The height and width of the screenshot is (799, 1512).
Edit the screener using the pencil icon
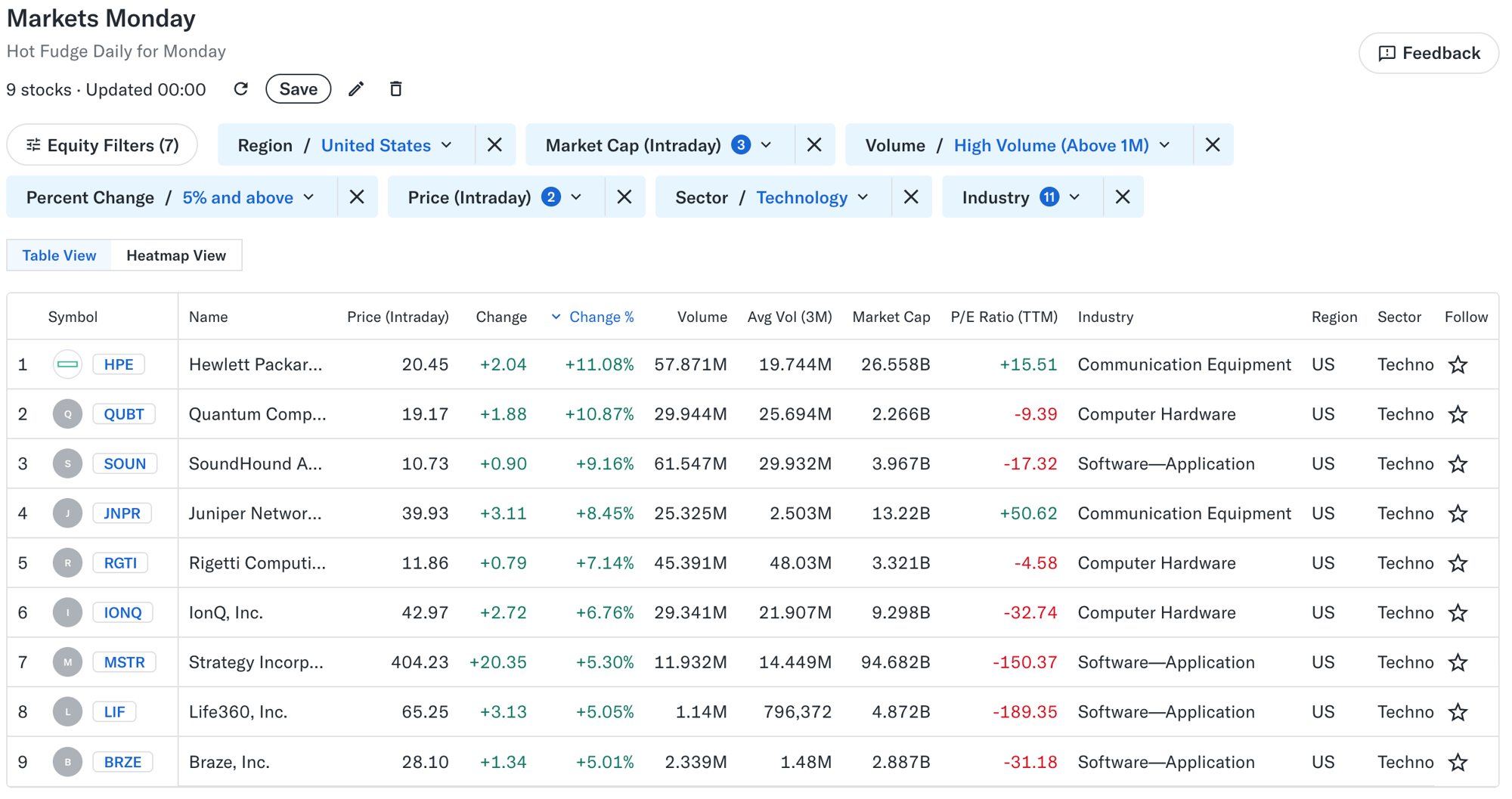(355, 88)
